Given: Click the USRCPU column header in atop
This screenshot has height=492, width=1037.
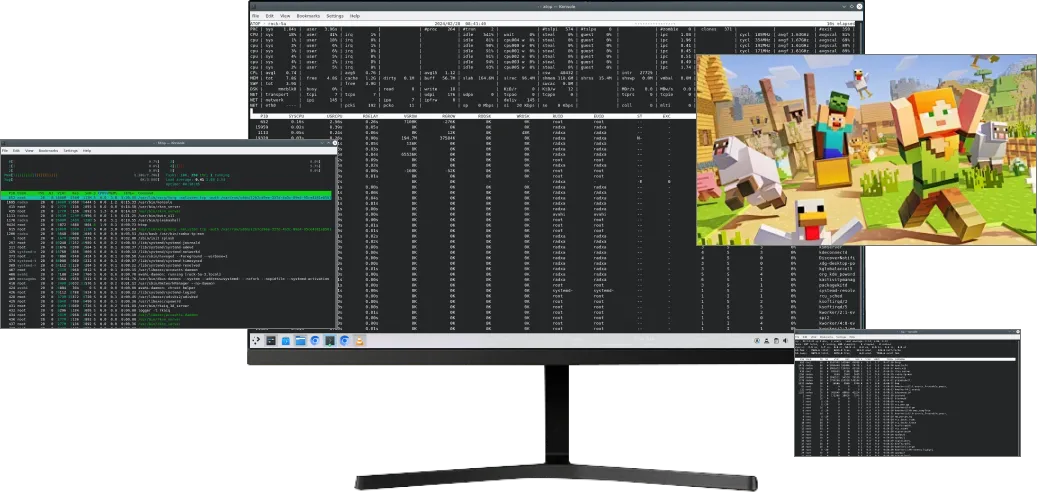Looking at the screenshot, I should [x=335, y=116].
